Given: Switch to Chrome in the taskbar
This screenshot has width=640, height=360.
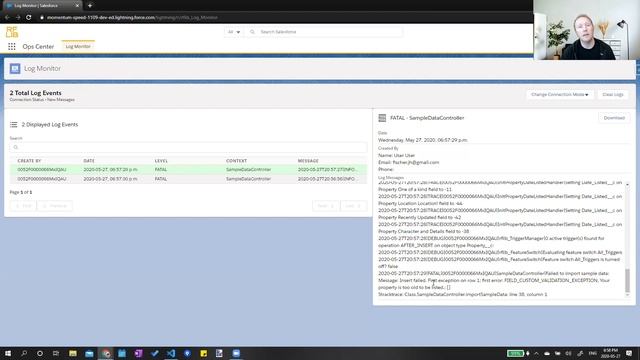Looking at the screenshot, I should tap(106, 353).
